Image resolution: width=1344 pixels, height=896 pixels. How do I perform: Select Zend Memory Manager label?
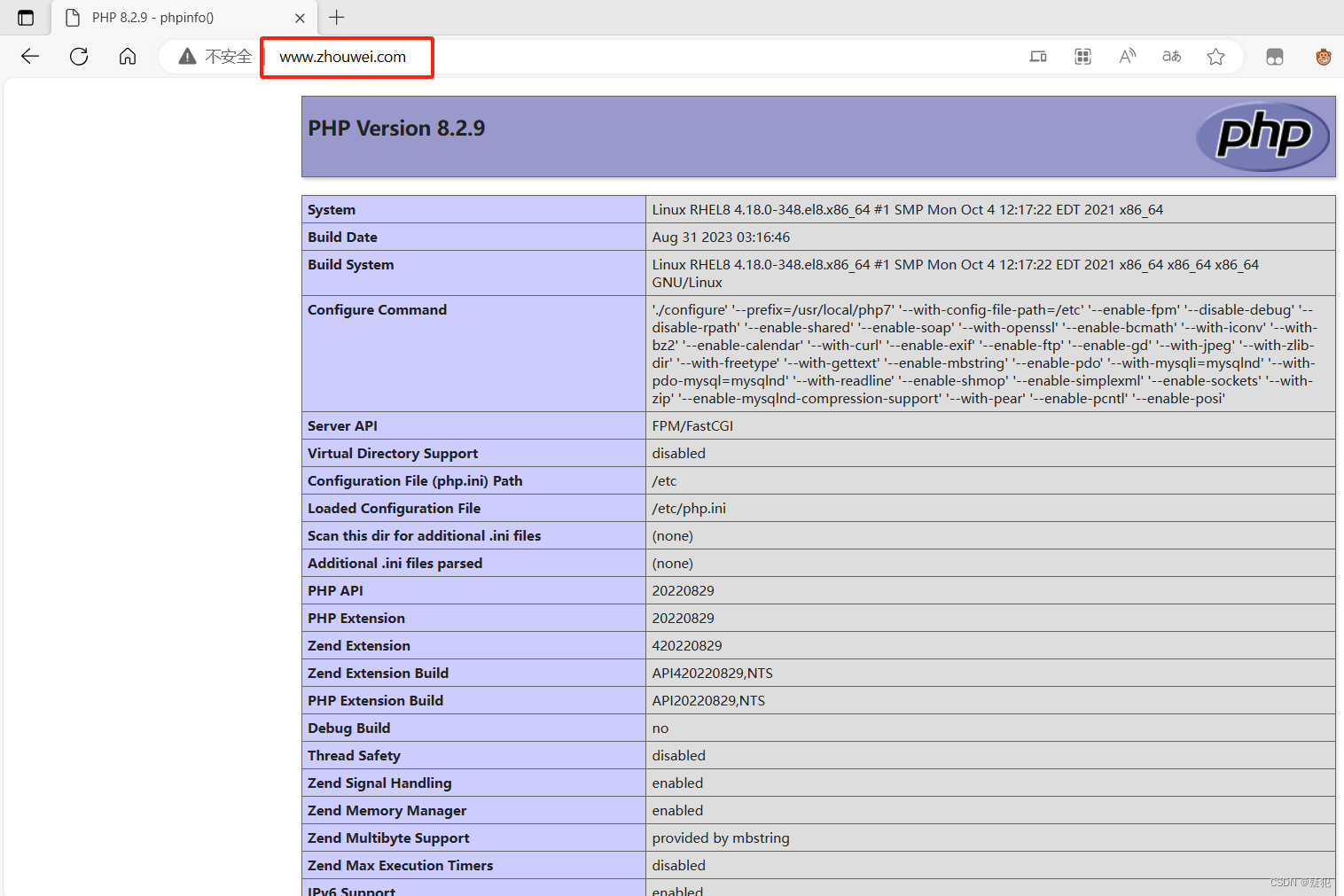pyautogui.click(x=387, y=811)
